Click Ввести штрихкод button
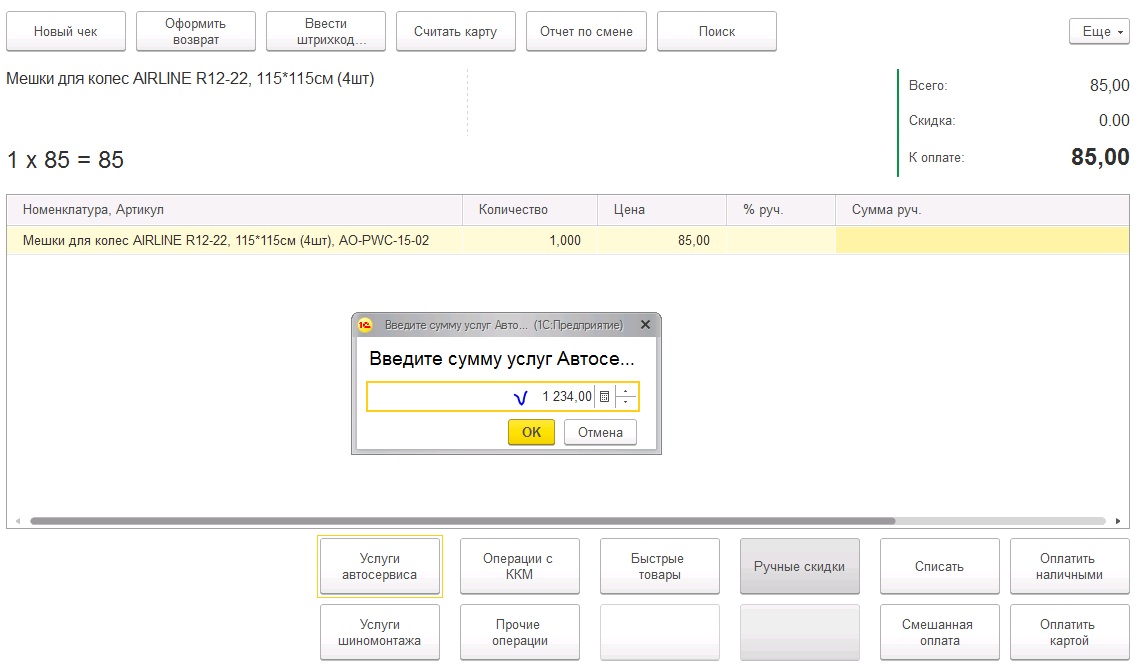This screenshot has width=1141, height=665. [x=326, y=32]
